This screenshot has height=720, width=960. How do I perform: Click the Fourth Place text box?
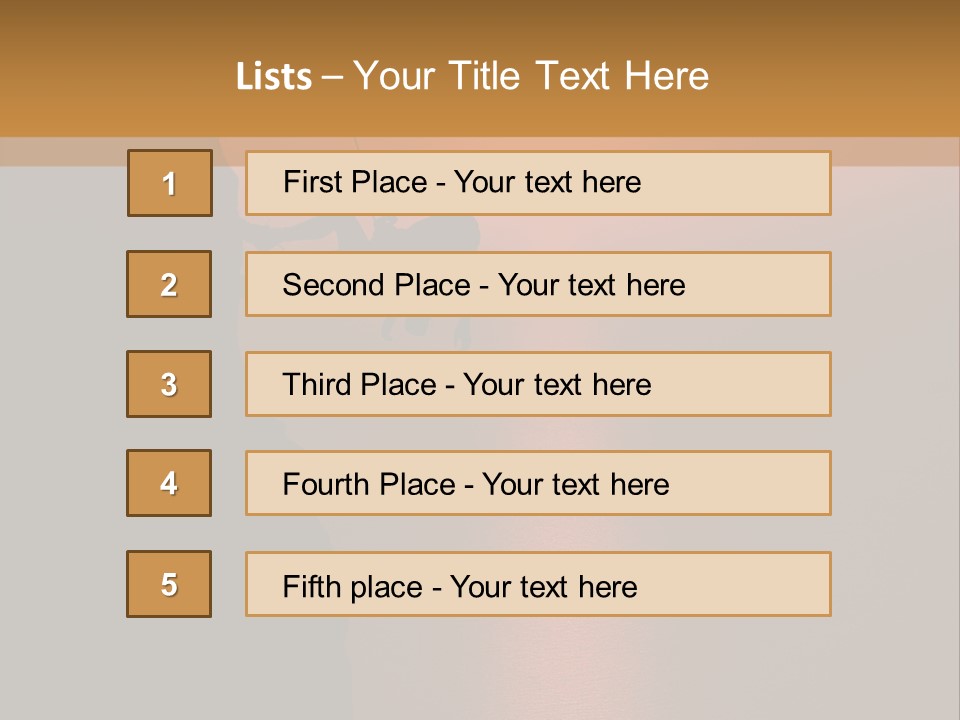pos(538,483)
